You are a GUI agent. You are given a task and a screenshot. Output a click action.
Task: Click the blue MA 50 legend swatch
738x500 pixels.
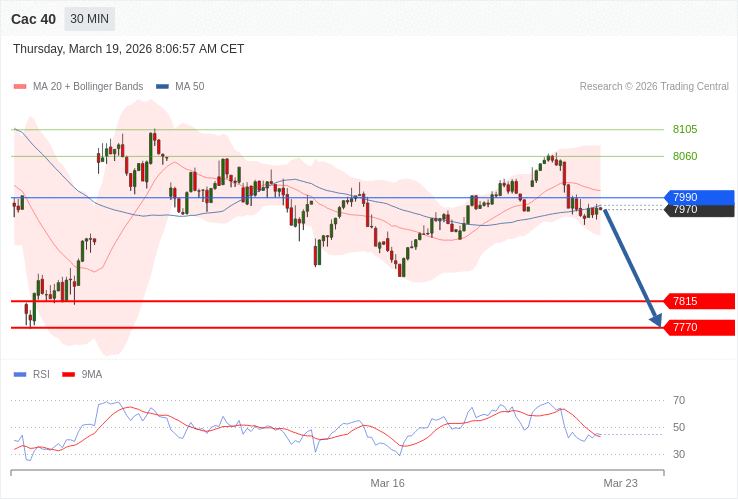[x=162, y=87]
